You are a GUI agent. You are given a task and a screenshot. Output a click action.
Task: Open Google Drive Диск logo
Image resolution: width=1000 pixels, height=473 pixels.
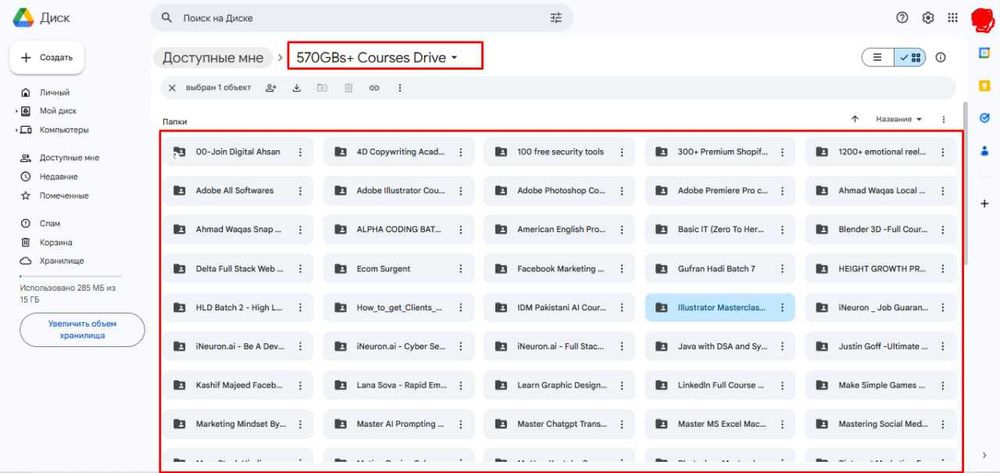coord(42,18)
